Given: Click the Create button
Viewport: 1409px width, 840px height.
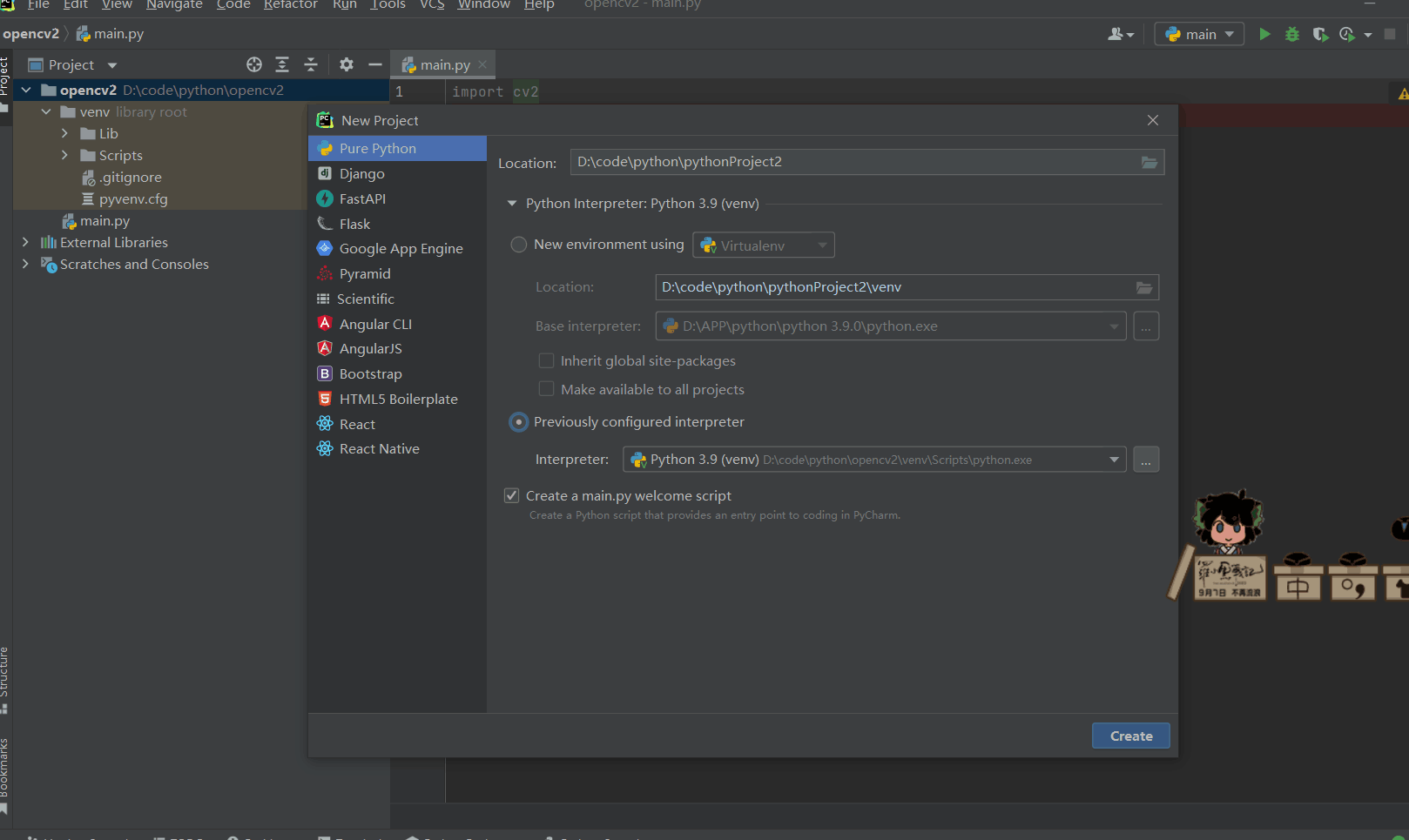Looking at the screenshot, I should (1131, 736).
